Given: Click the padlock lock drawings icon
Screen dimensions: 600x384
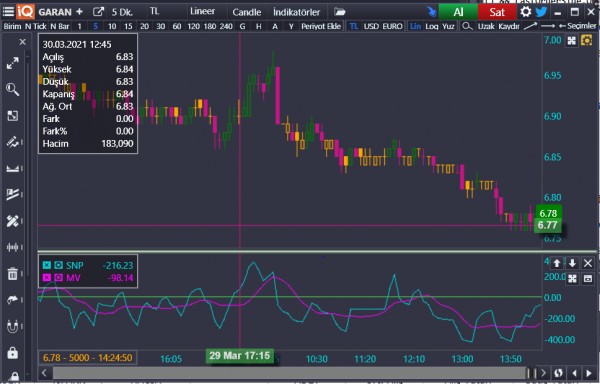Looking at the screenshot, I should (x=12, y=353).
